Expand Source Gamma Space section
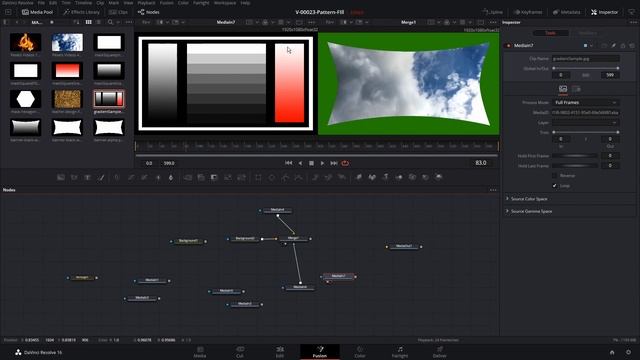 coord(531,211)
